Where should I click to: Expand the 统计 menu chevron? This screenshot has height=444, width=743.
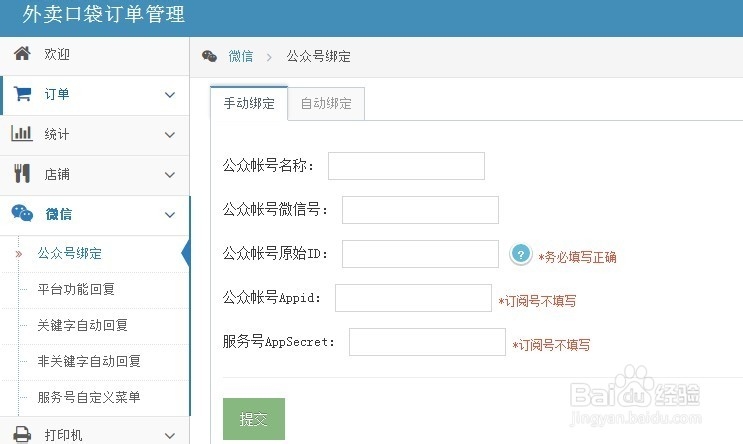pos(170,134)
